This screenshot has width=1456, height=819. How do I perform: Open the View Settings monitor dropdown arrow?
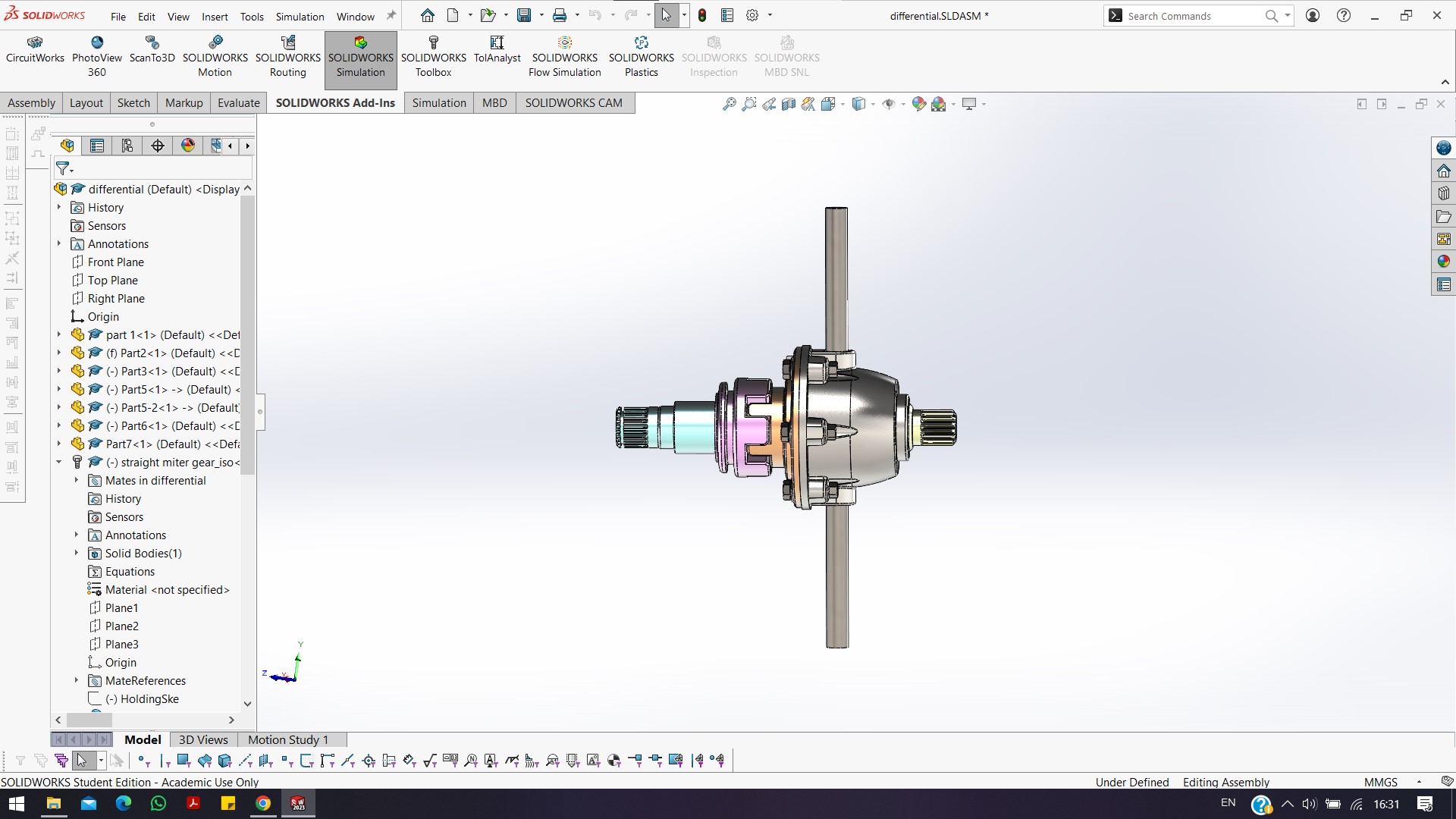pos(984,105)
